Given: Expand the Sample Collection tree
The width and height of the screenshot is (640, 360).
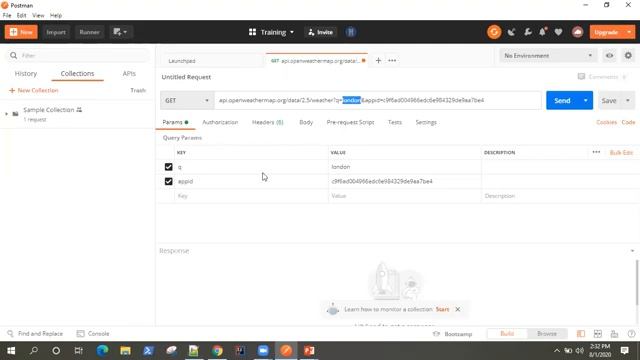Looking at the screenshot, I should coord(6,114).
